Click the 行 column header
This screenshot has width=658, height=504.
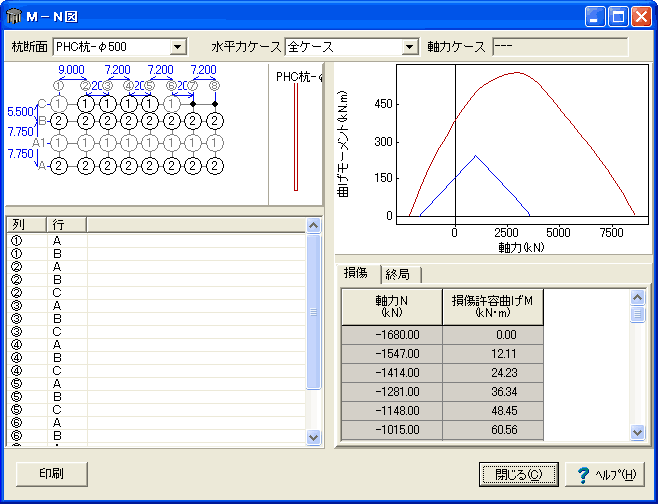click(x=66, y=225)
